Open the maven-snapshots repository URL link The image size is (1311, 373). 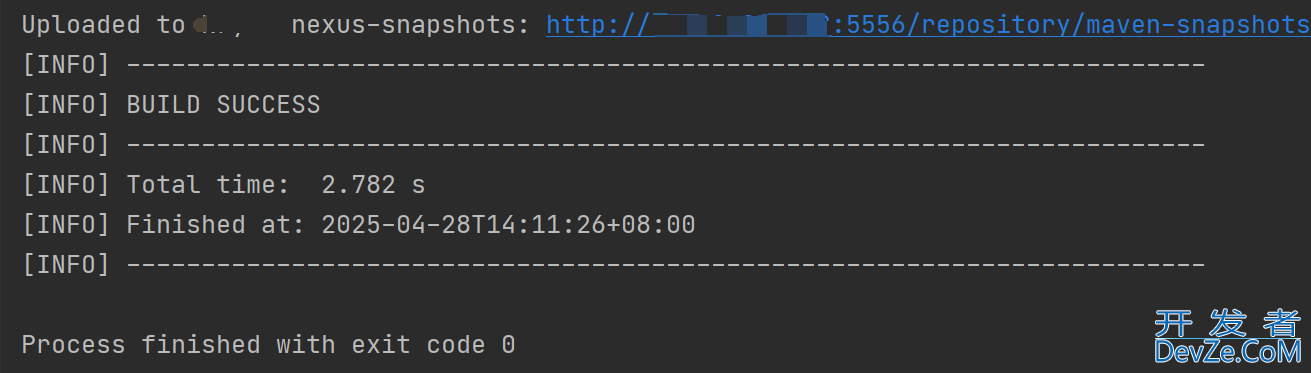tap(928, 25)
